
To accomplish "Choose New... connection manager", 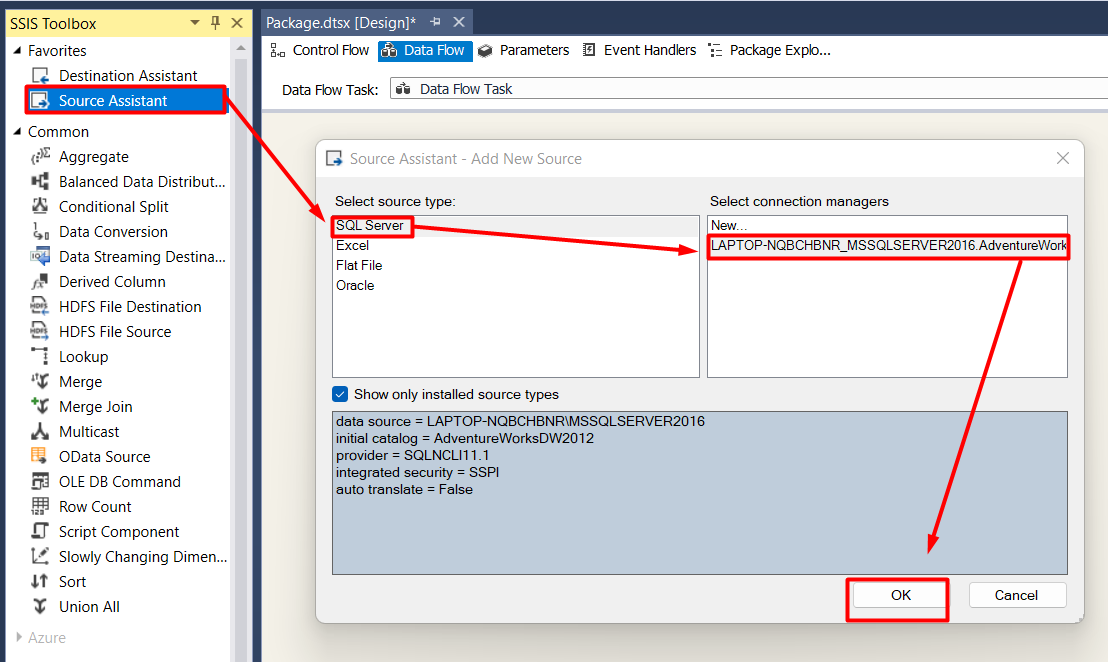I will pos(888,225).
